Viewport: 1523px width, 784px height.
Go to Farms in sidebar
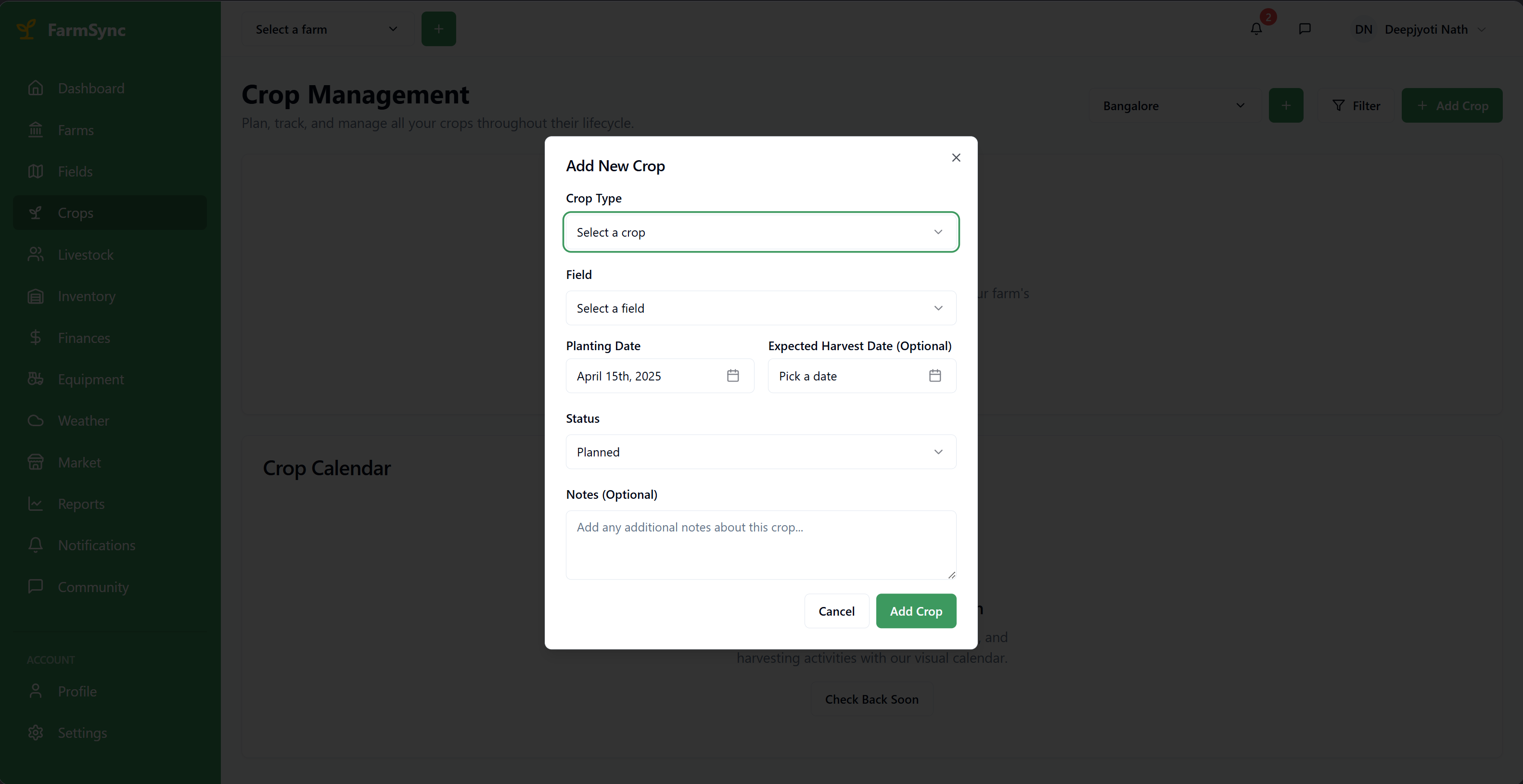110,130
